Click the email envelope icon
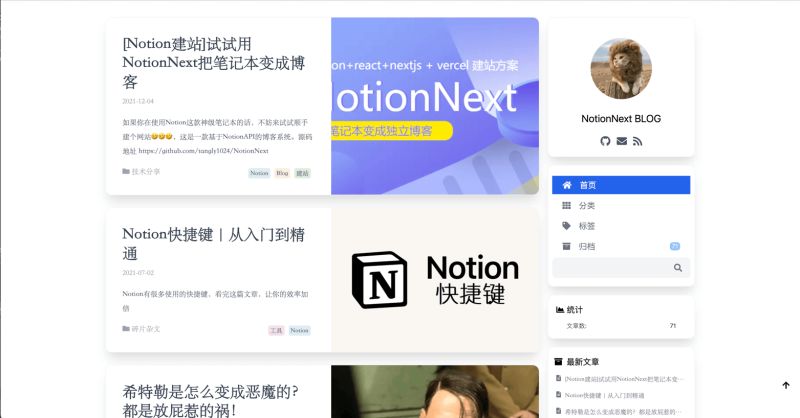 click(621, 141)
